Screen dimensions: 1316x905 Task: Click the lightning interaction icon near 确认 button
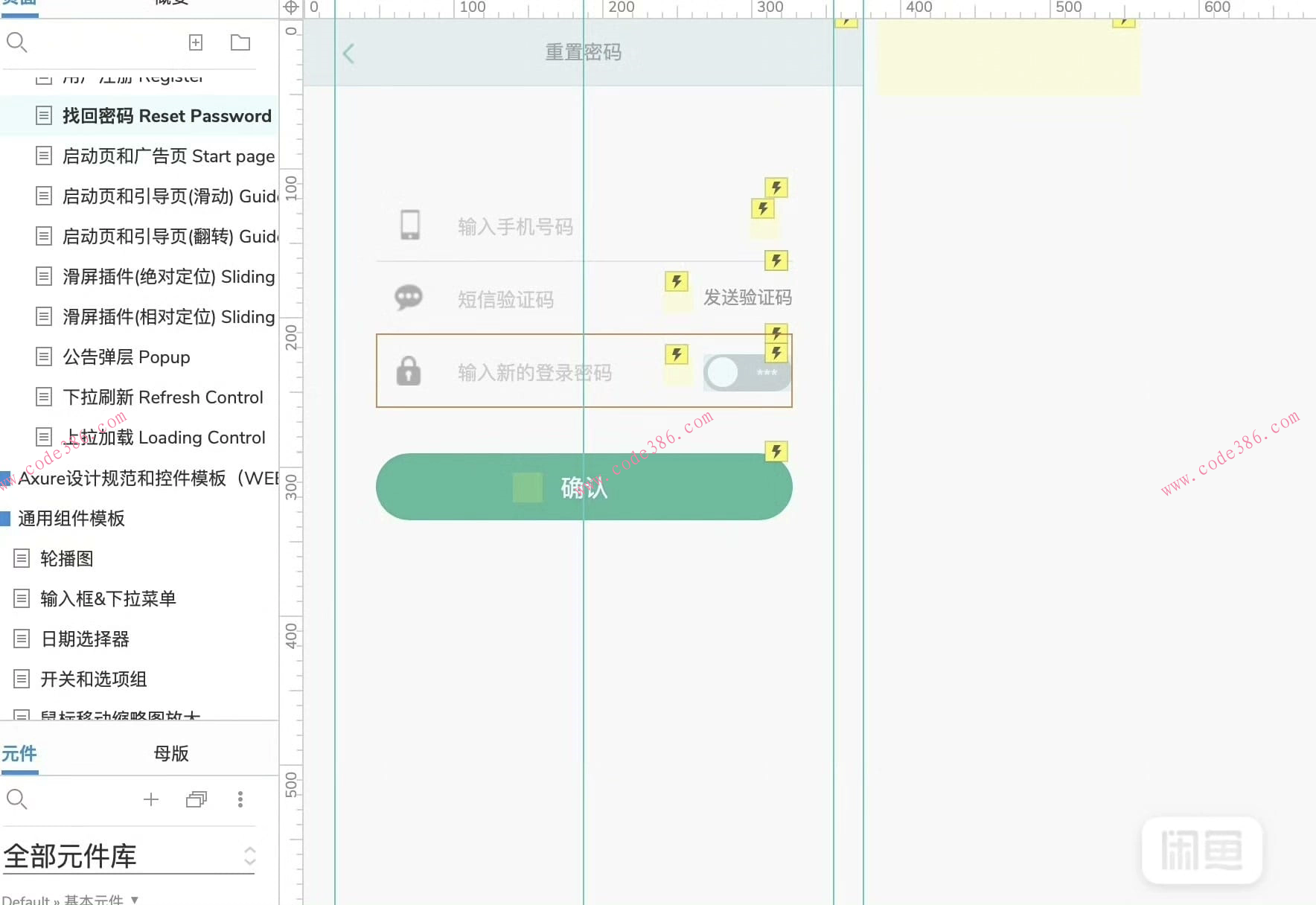[x=776, y=451]
